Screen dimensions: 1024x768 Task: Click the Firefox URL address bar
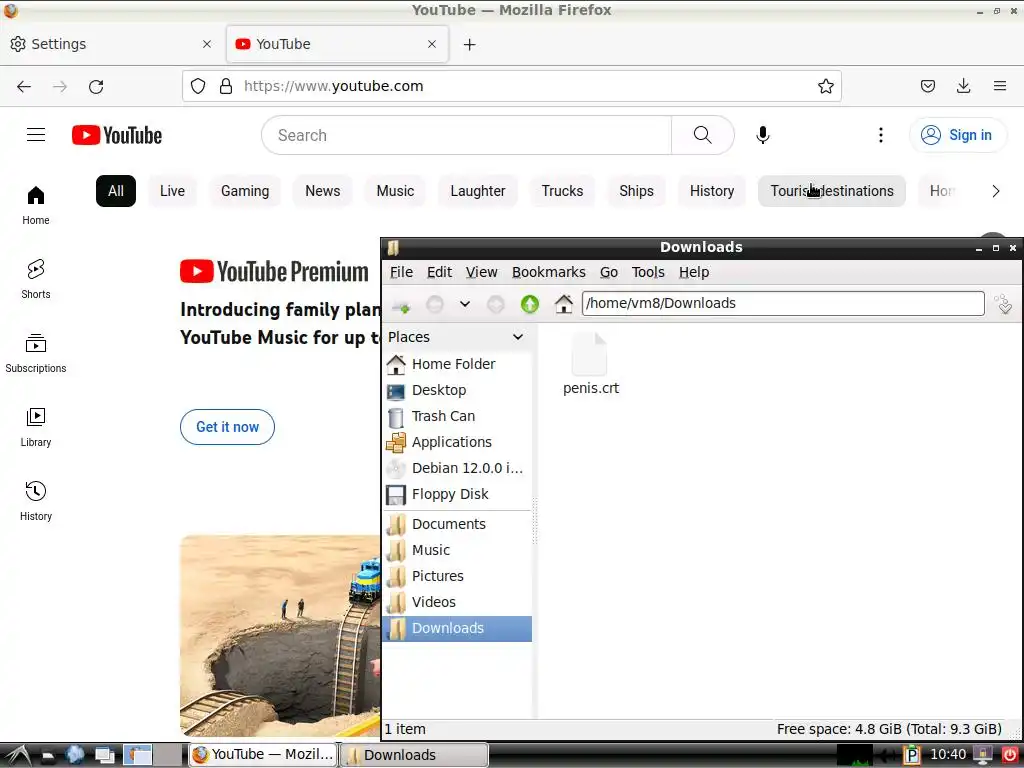click(x=511, y=86)
